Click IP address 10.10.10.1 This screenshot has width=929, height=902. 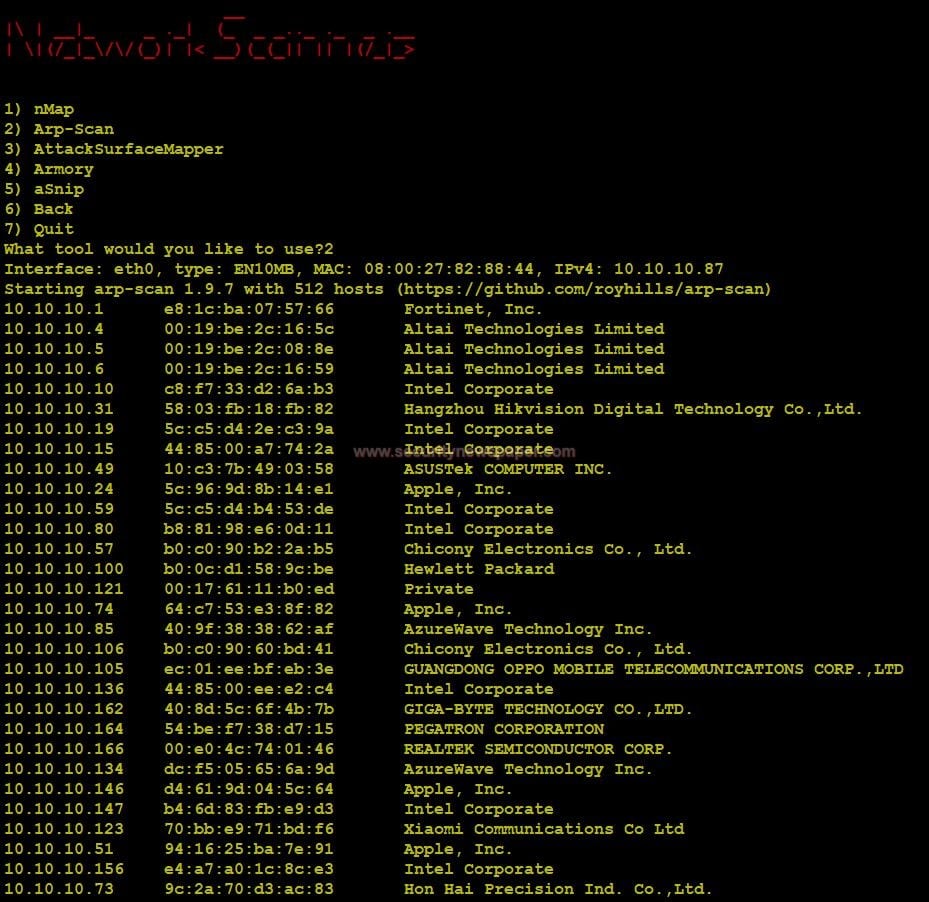tap(54, 309)
